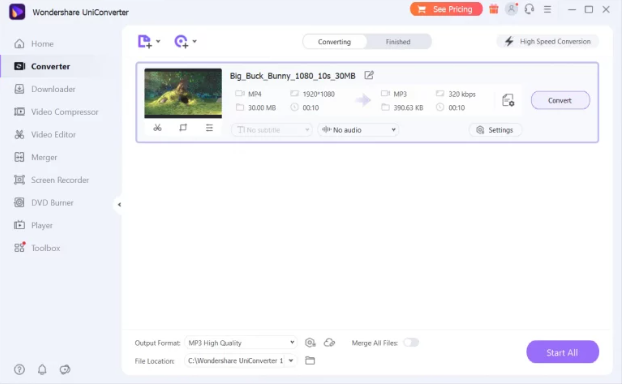Image resolution: width=624 pixels, height=389 pixels.
Task: Click the notification bell icon
Action: click(42, 370)
